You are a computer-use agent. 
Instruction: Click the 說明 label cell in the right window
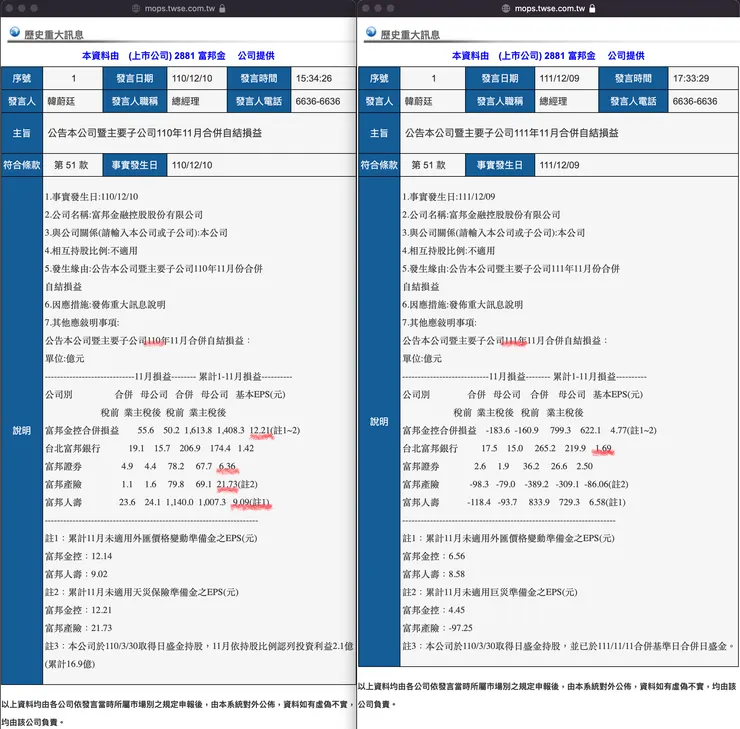pyautogui.click(x=379, y=421)
